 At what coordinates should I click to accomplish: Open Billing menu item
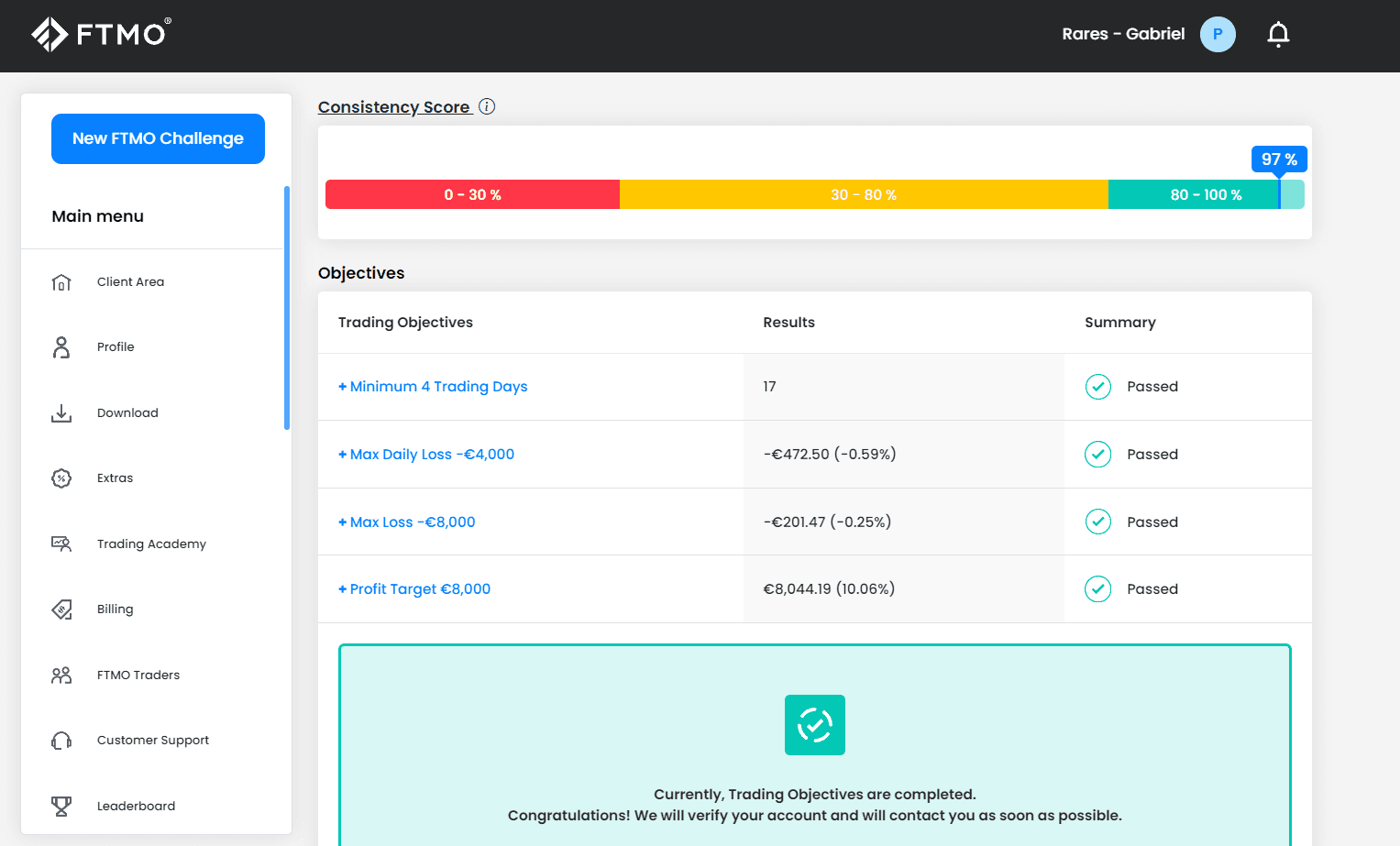pos(115,610)
